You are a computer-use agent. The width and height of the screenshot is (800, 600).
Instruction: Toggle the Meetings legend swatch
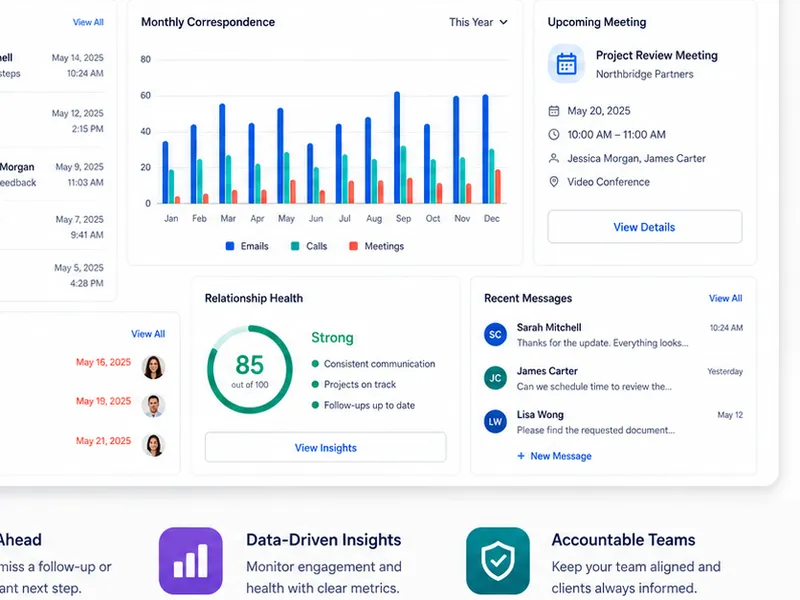tap(353, 246)
